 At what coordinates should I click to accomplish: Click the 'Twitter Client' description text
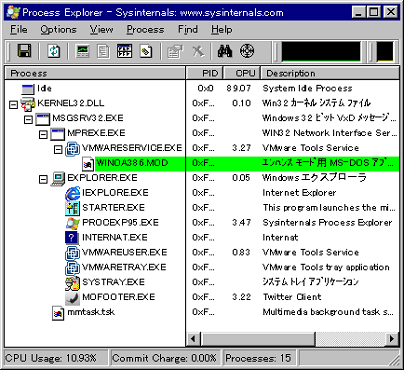292,297
